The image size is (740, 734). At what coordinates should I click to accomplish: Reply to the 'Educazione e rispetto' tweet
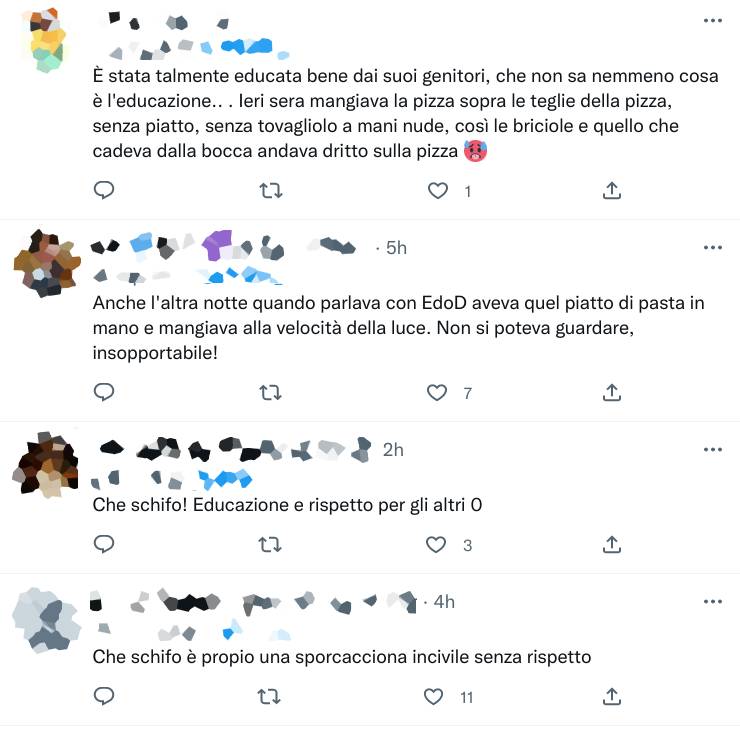point(104,544)
